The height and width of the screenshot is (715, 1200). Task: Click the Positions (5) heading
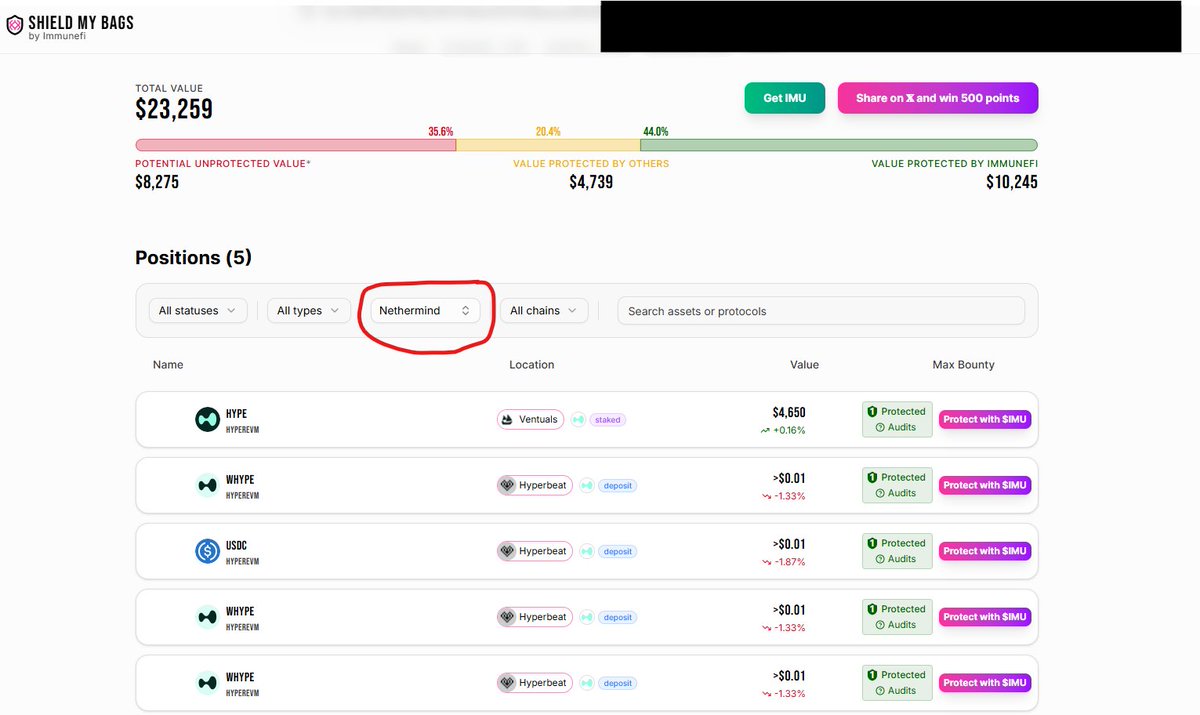point(193,258)
